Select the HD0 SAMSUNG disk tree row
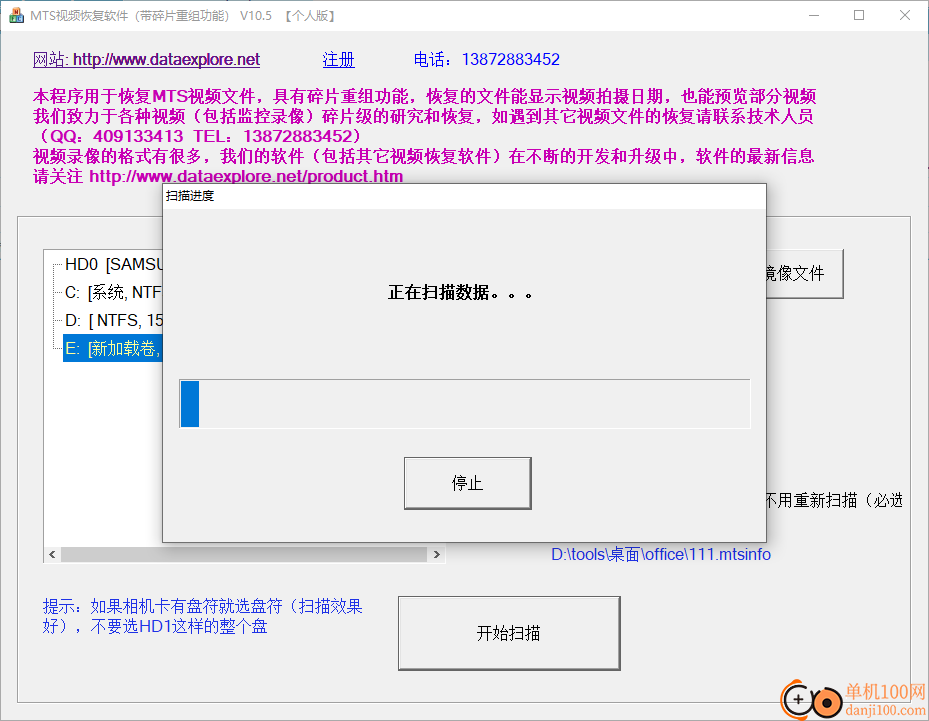The height and width of the screenshot is (721, 929). point(113,264)
